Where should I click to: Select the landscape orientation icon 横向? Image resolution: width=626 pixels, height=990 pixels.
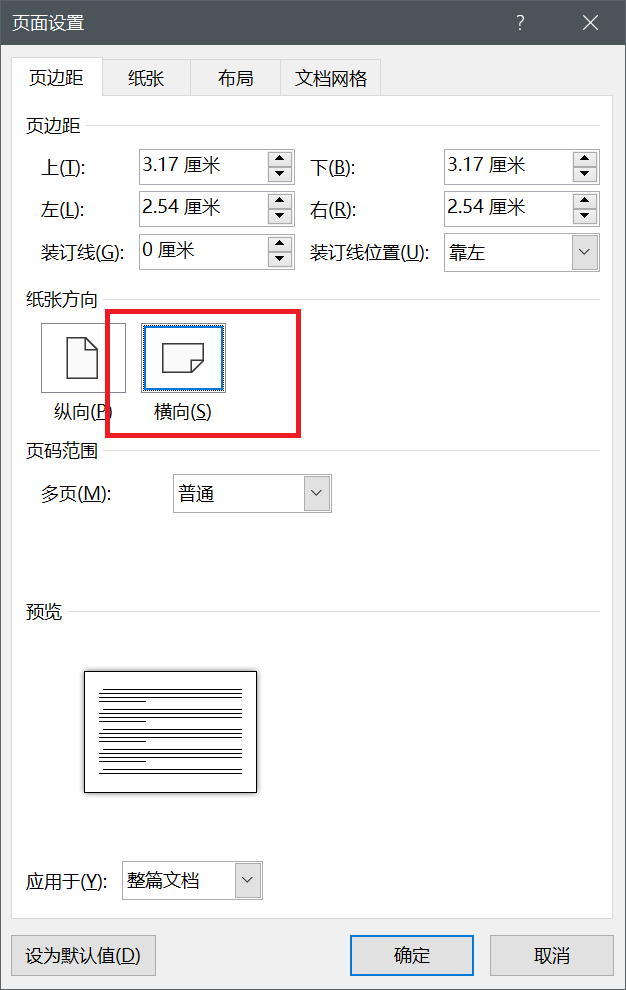coord(183,357)
